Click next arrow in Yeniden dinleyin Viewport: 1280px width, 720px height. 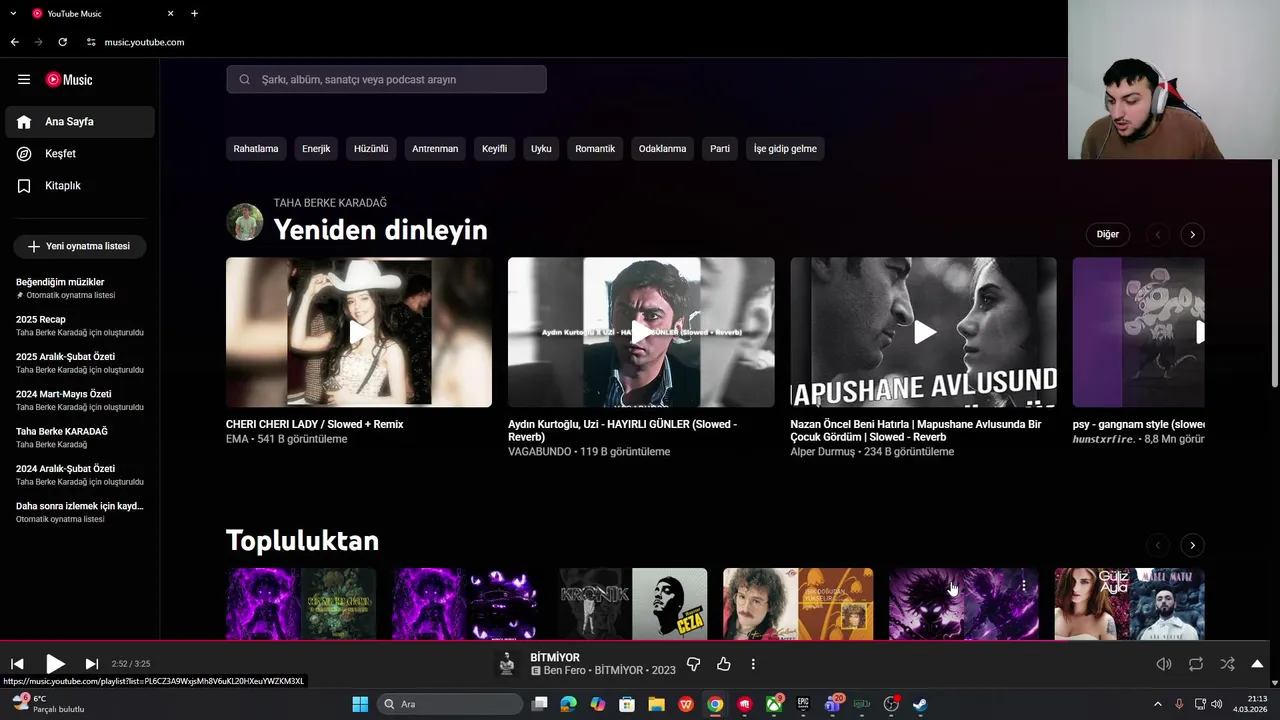tap(1192, 234)
